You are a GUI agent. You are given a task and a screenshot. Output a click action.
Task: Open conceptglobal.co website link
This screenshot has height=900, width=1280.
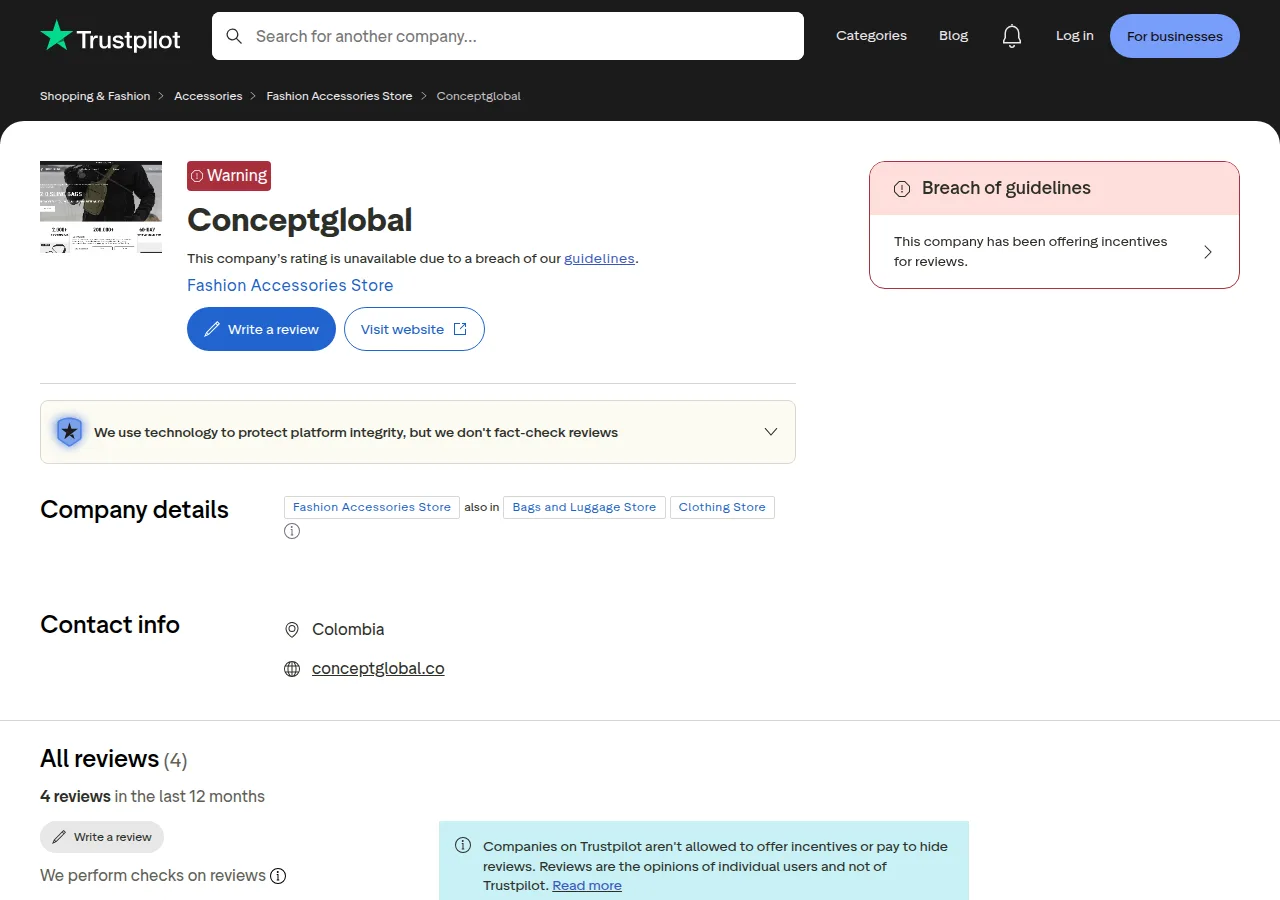[378, 669]
